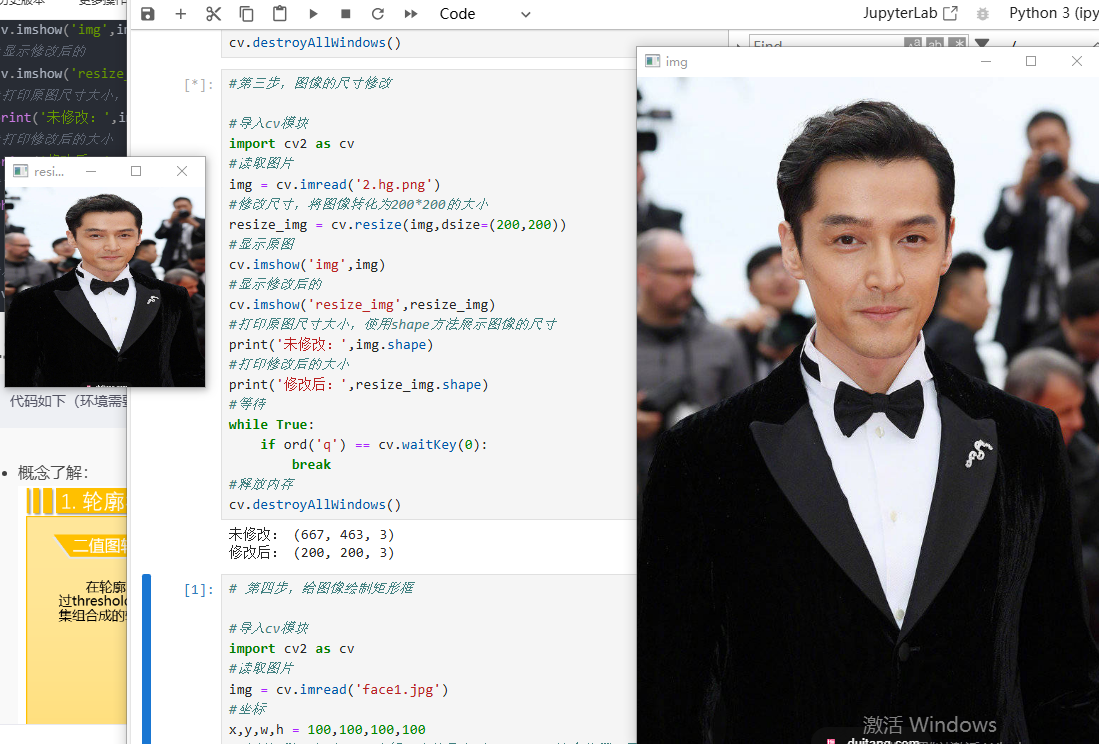
Task: Click the cv.imshow('img',img) line
Action: click(x=307, y=265)
